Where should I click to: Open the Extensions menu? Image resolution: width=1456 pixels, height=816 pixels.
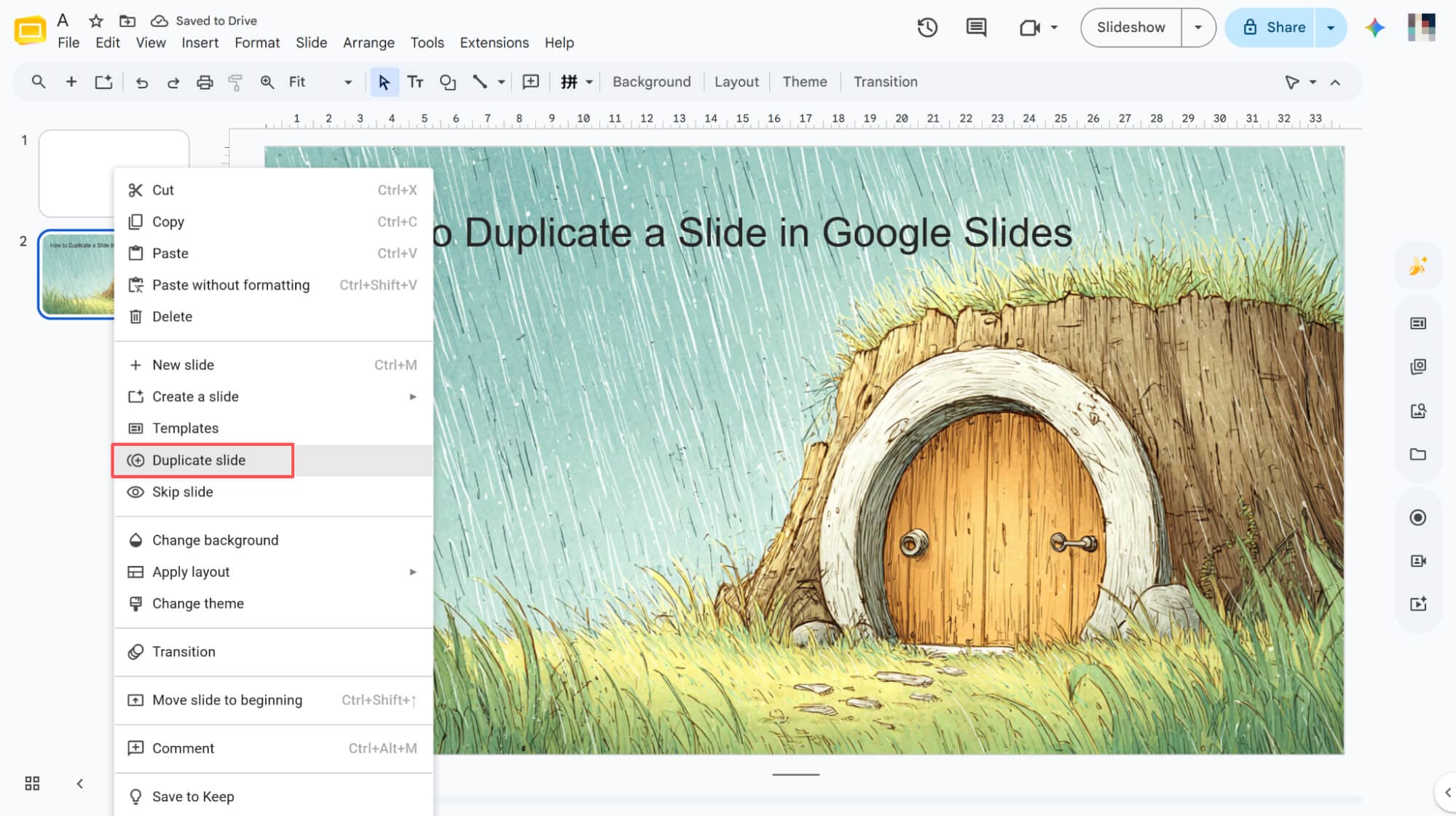point(494,43)
